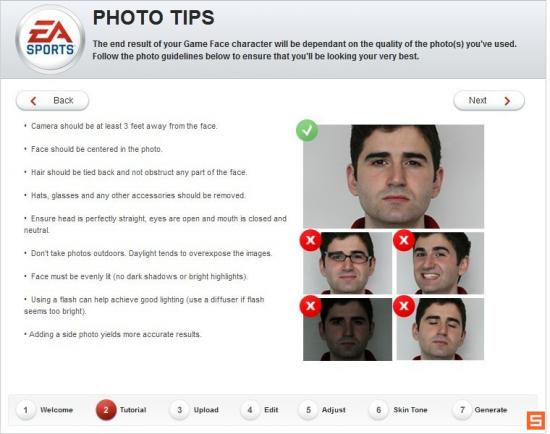This screenshot has width=550, height=434.
Task: Click the Back button
Action: 52,101
